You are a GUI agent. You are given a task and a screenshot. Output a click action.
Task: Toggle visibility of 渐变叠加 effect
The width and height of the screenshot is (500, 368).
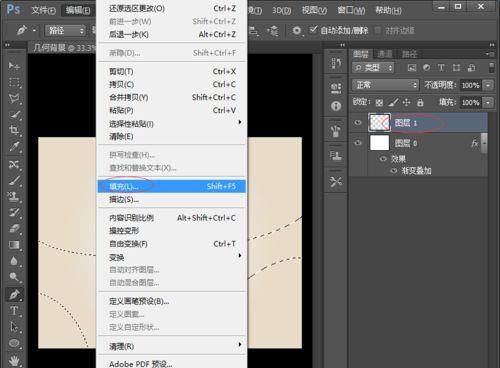394,171
